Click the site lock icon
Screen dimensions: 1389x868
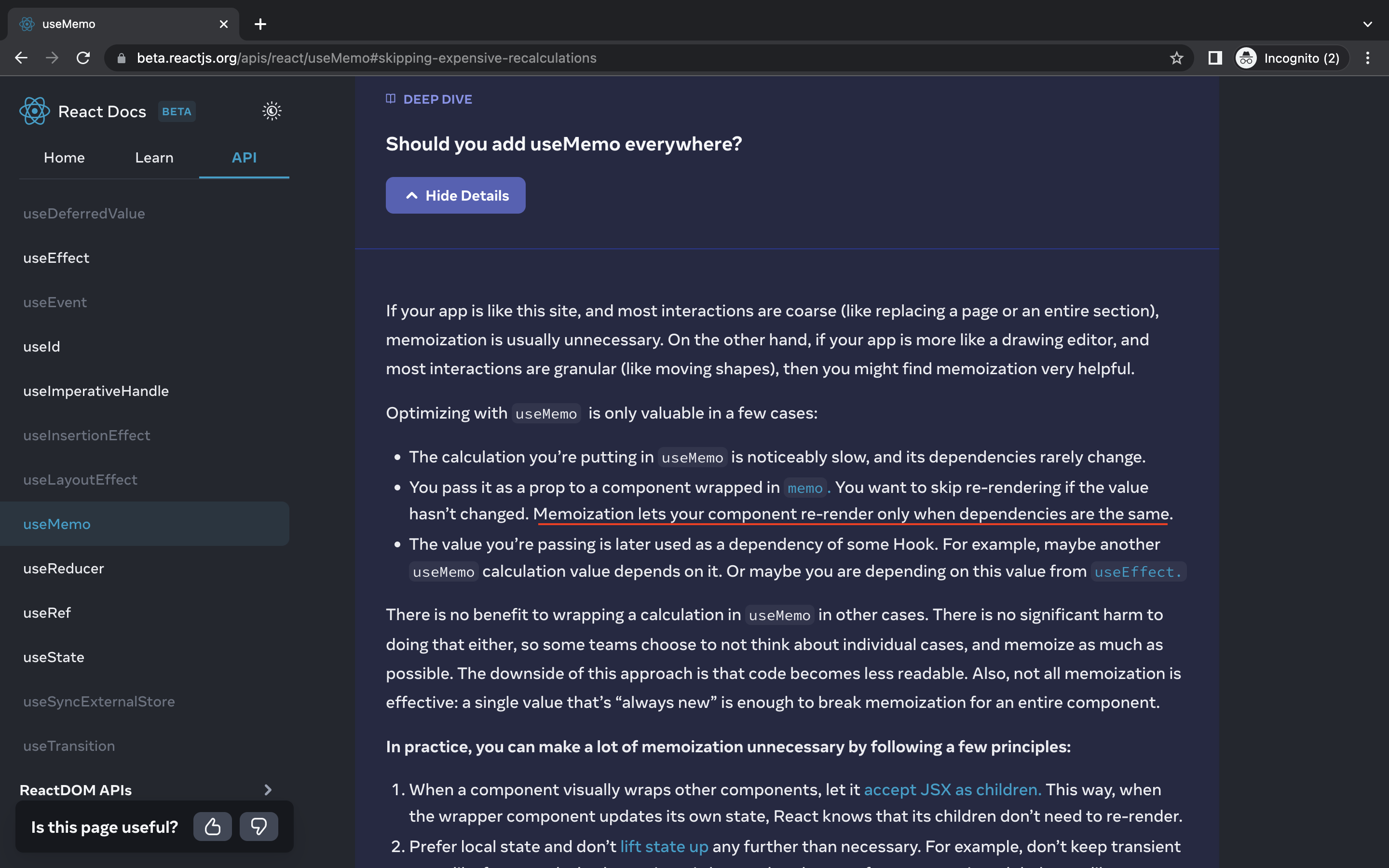(x=121, y=58)
